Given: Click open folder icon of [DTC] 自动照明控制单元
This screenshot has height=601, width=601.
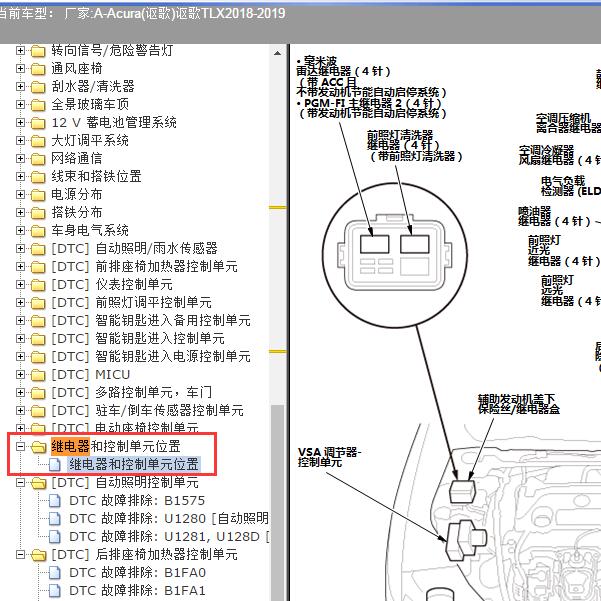Looking at the screenshot, I should click(x=38, y=483).
